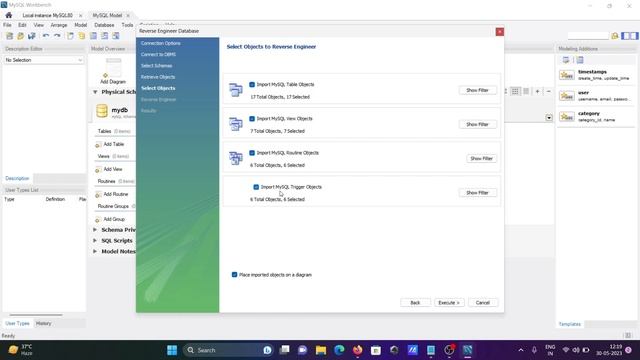The height and width of the screenshot is (360, 640).
Task: Click the new schema database toolbar icon
Action: click(x=82, y=36)
